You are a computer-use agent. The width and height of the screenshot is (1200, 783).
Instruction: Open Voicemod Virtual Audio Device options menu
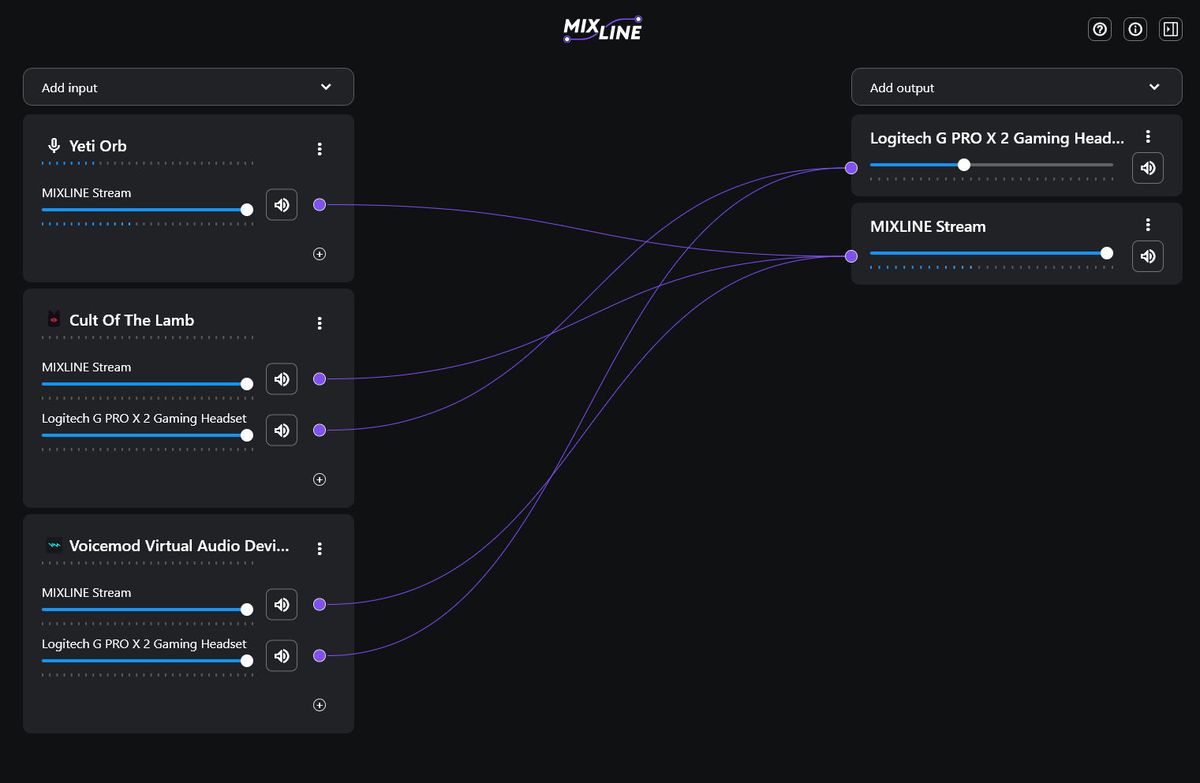tap(320, 549)
